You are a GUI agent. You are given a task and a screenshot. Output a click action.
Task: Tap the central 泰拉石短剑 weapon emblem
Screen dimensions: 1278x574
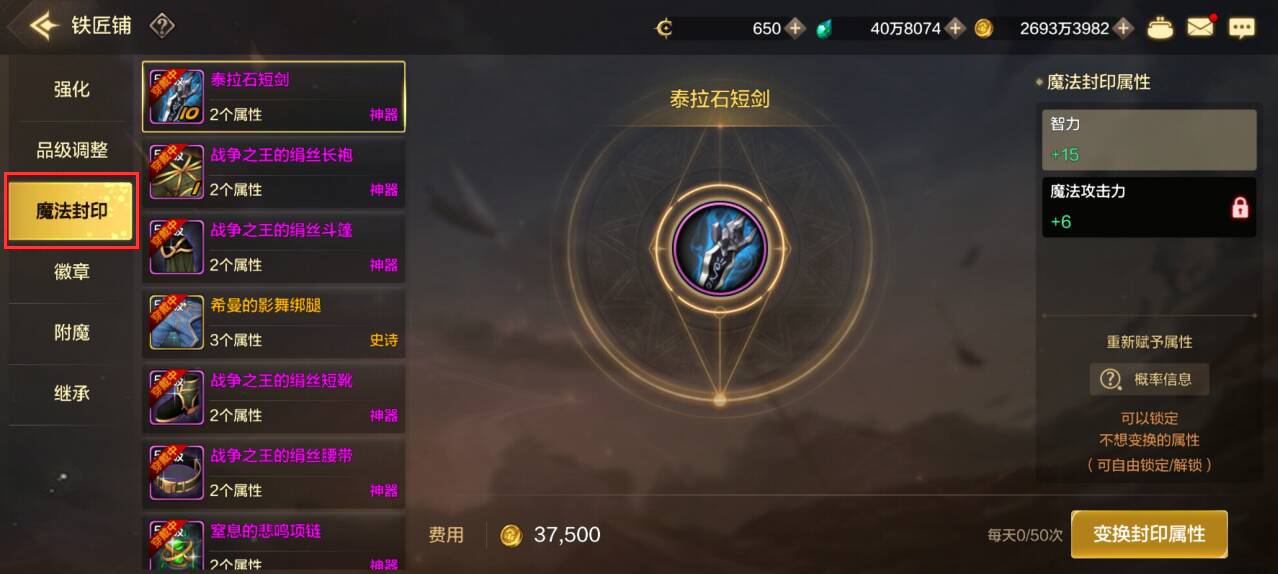coord(720,248)
